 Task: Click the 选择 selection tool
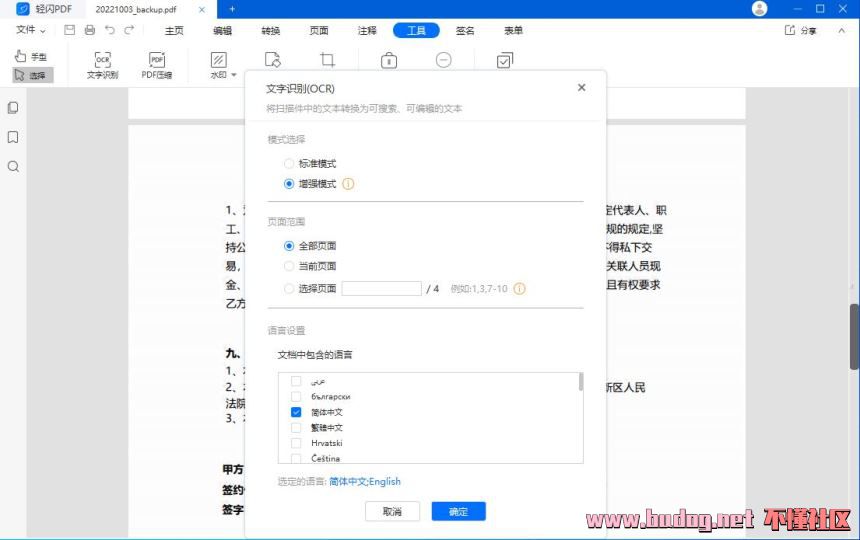(x=32, y=75)
